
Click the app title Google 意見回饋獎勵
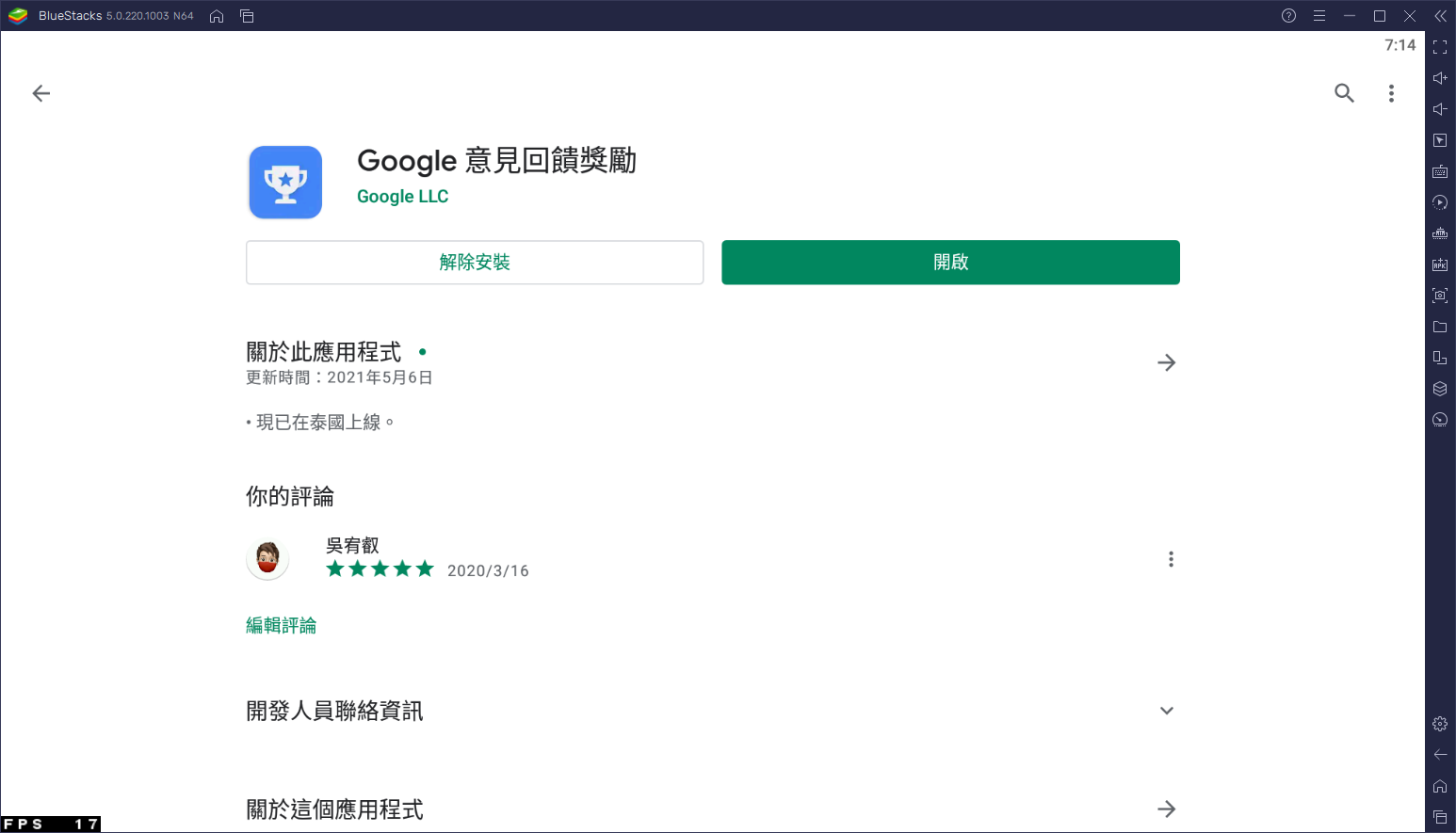[x=497, y=160]
